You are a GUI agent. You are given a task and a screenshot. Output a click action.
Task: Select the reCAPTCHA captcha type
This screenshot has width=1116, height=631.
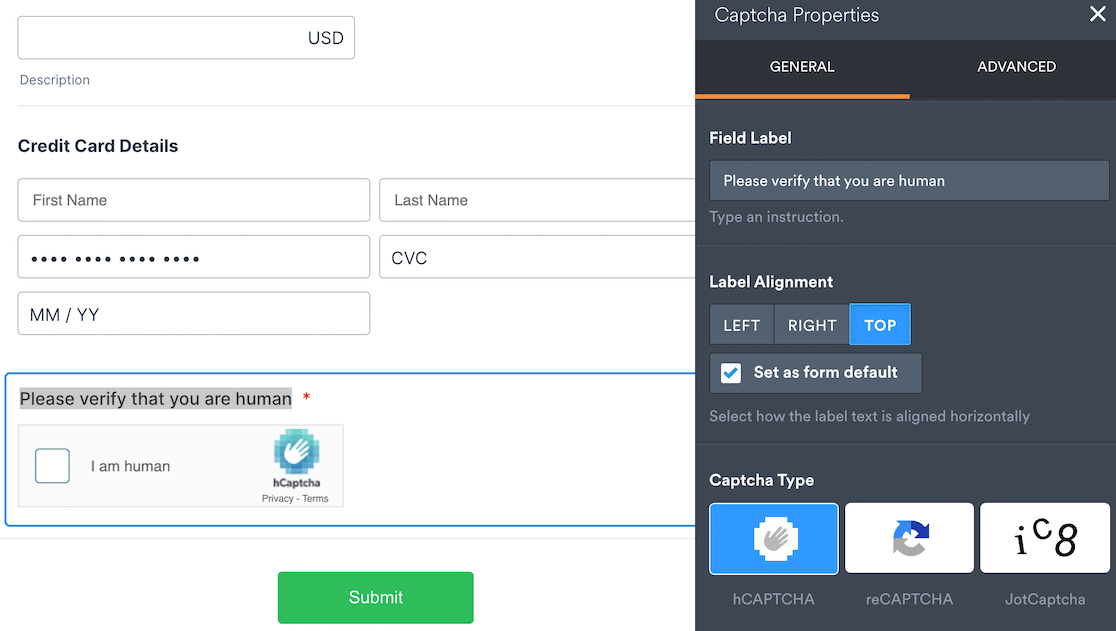tap(908, 538)
